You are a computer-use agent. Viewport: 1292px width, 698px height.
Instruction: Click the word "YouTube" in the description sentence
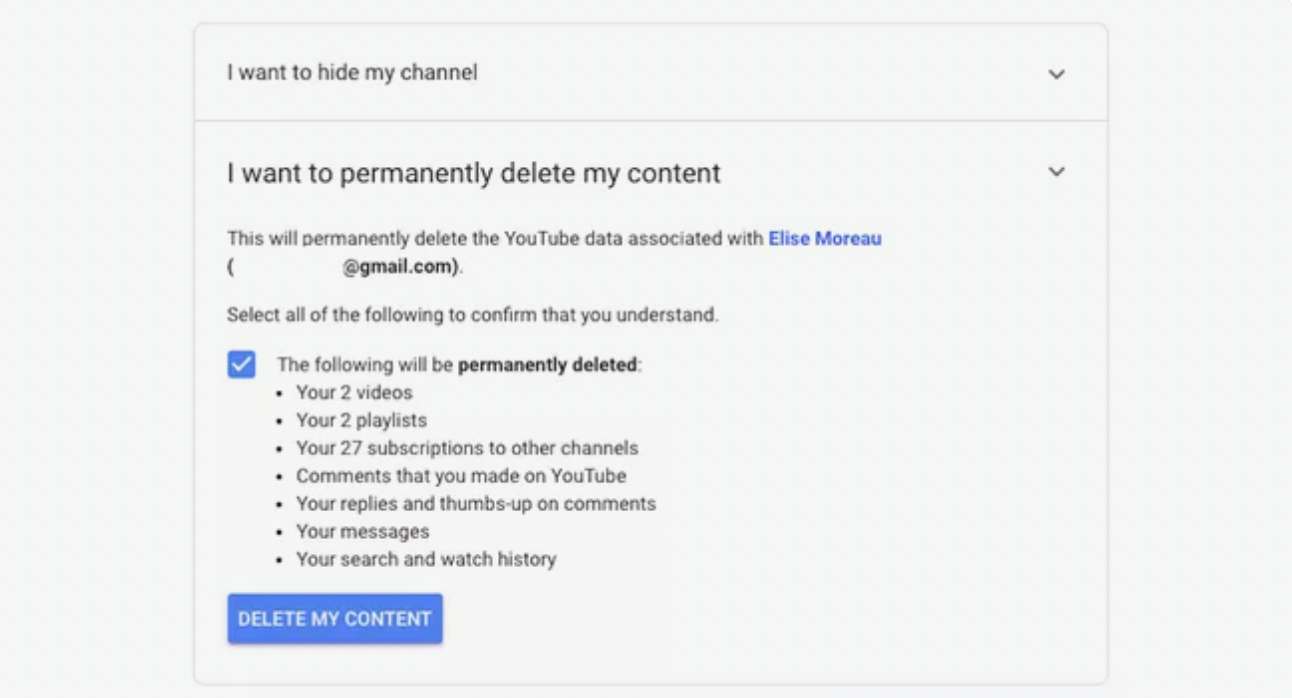tap(539, 239)
